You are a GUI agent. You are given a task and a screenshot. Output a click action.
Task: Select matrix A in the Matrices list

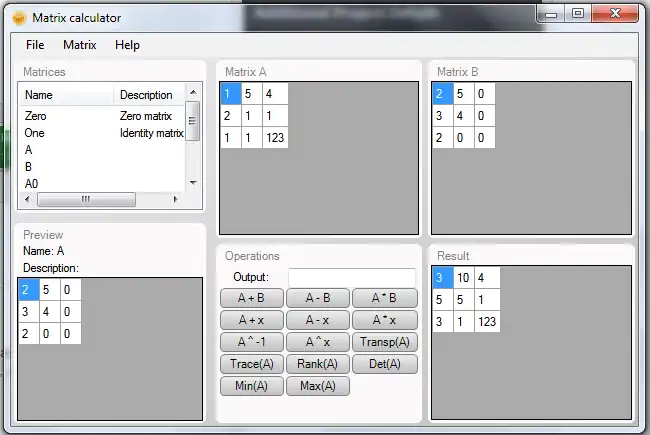click(102, 150)
